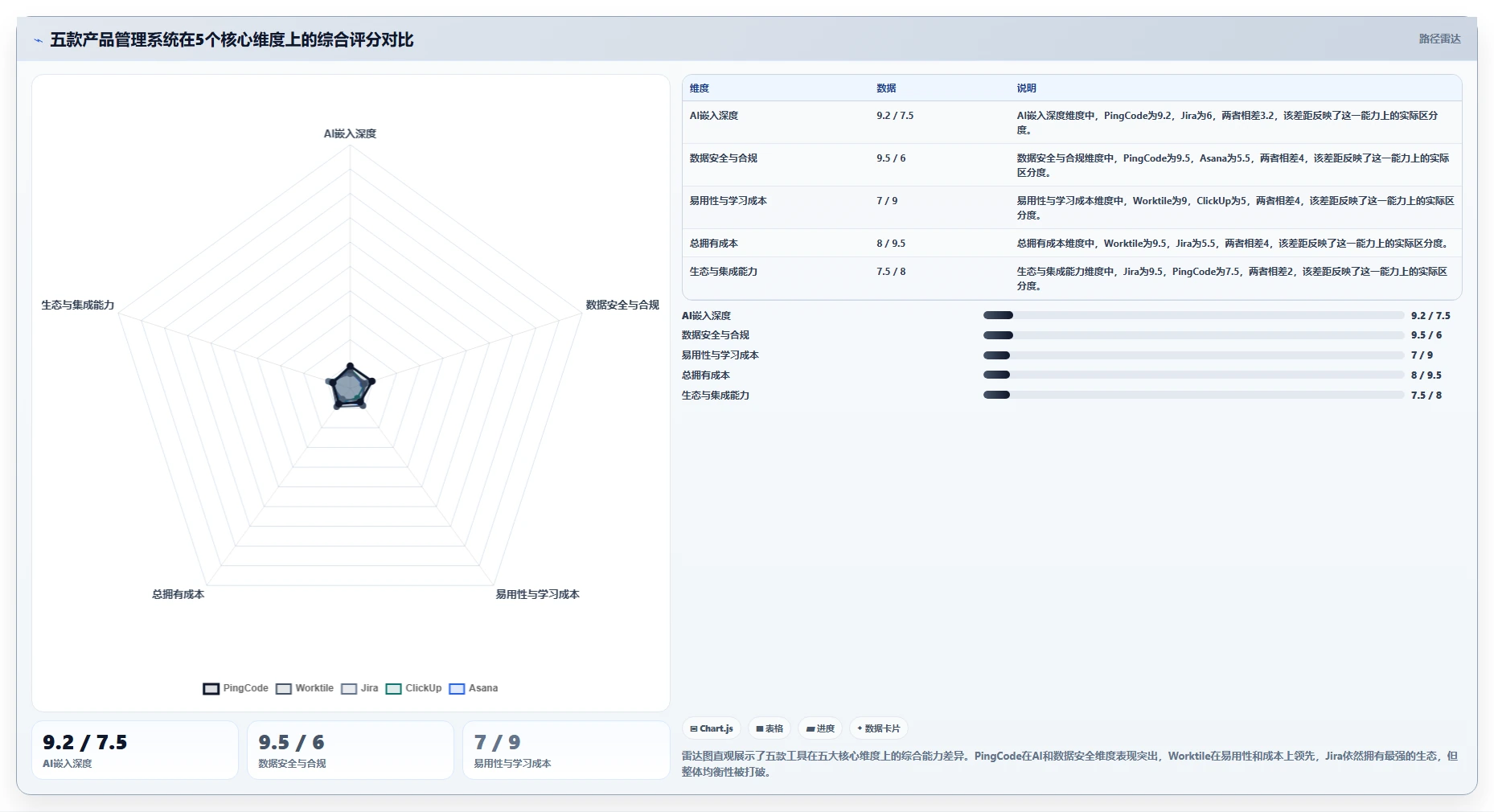Click the 数据安全与合规 radar axis label

[622, 306]
